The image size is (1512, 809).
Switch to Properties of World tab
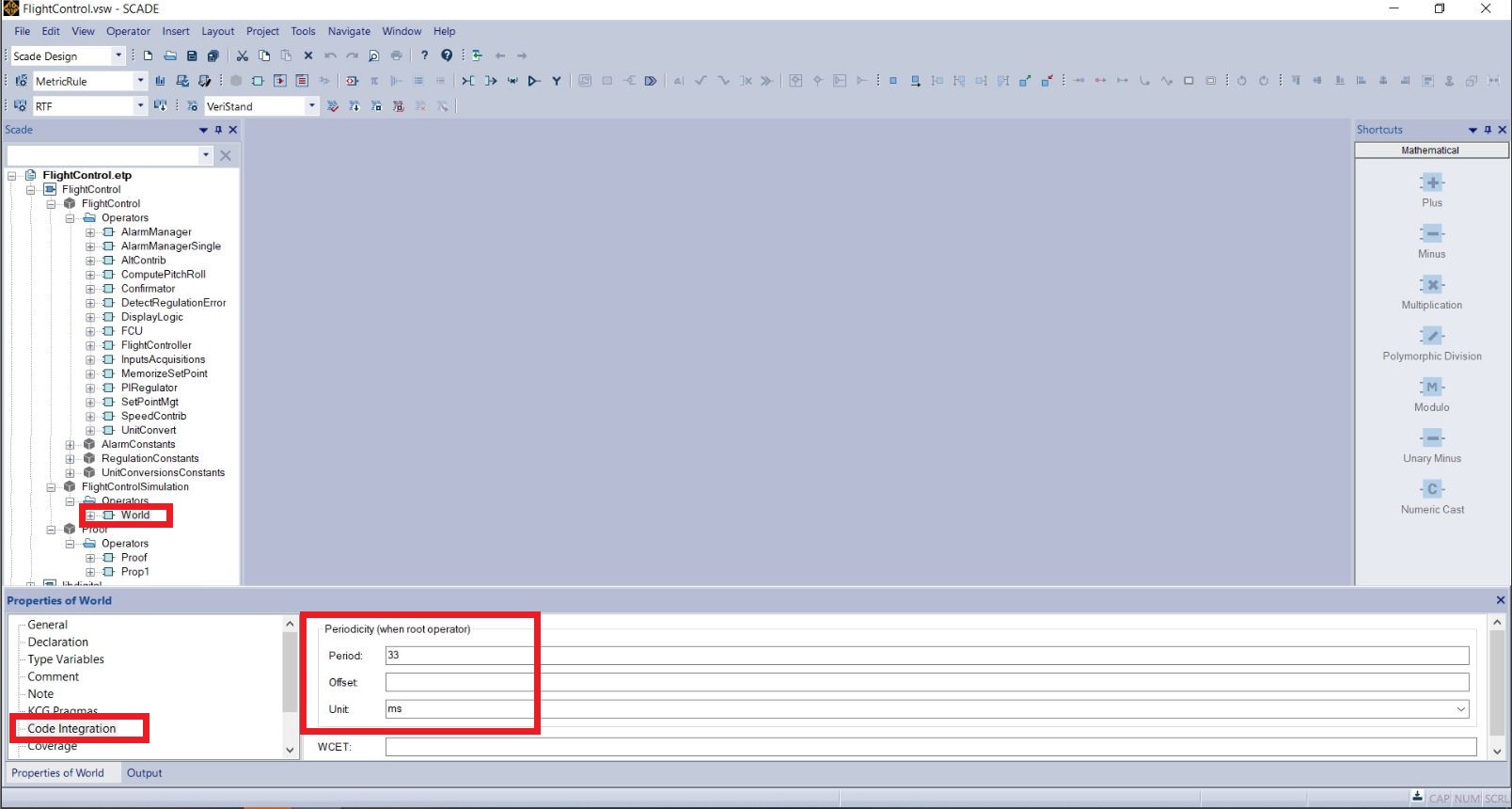tap(57, 773)
